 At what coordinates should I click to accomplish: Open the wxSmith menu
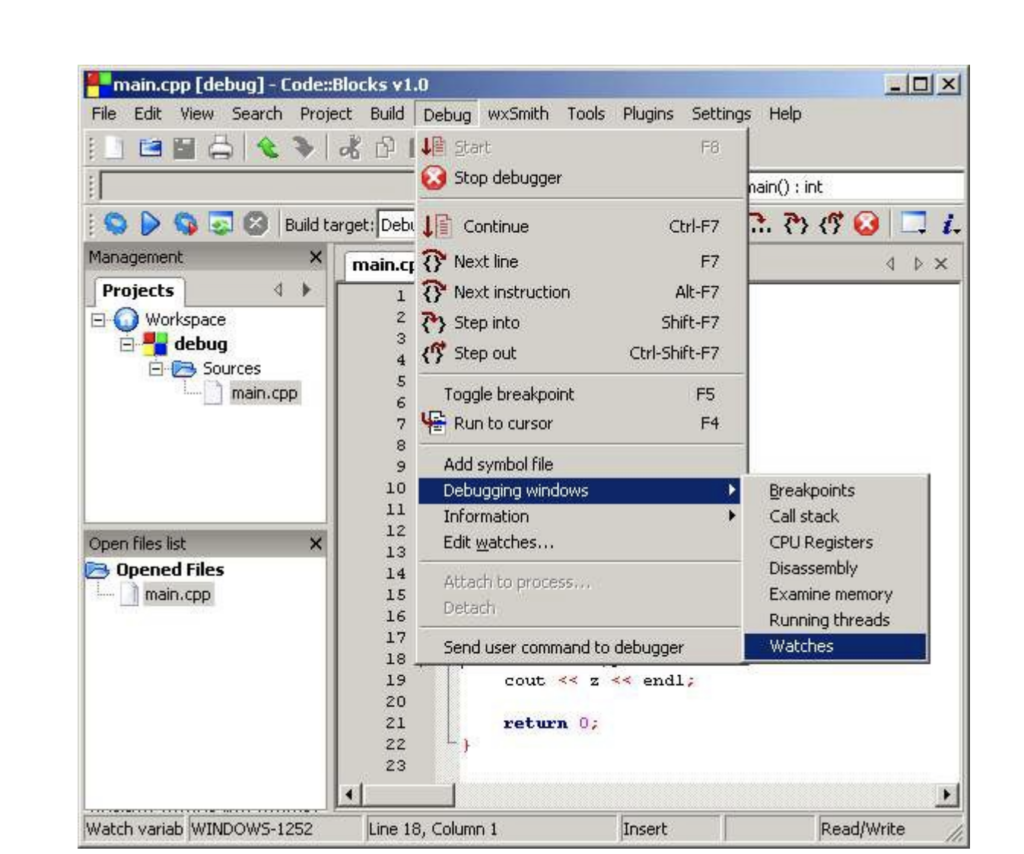pos(518,114)
